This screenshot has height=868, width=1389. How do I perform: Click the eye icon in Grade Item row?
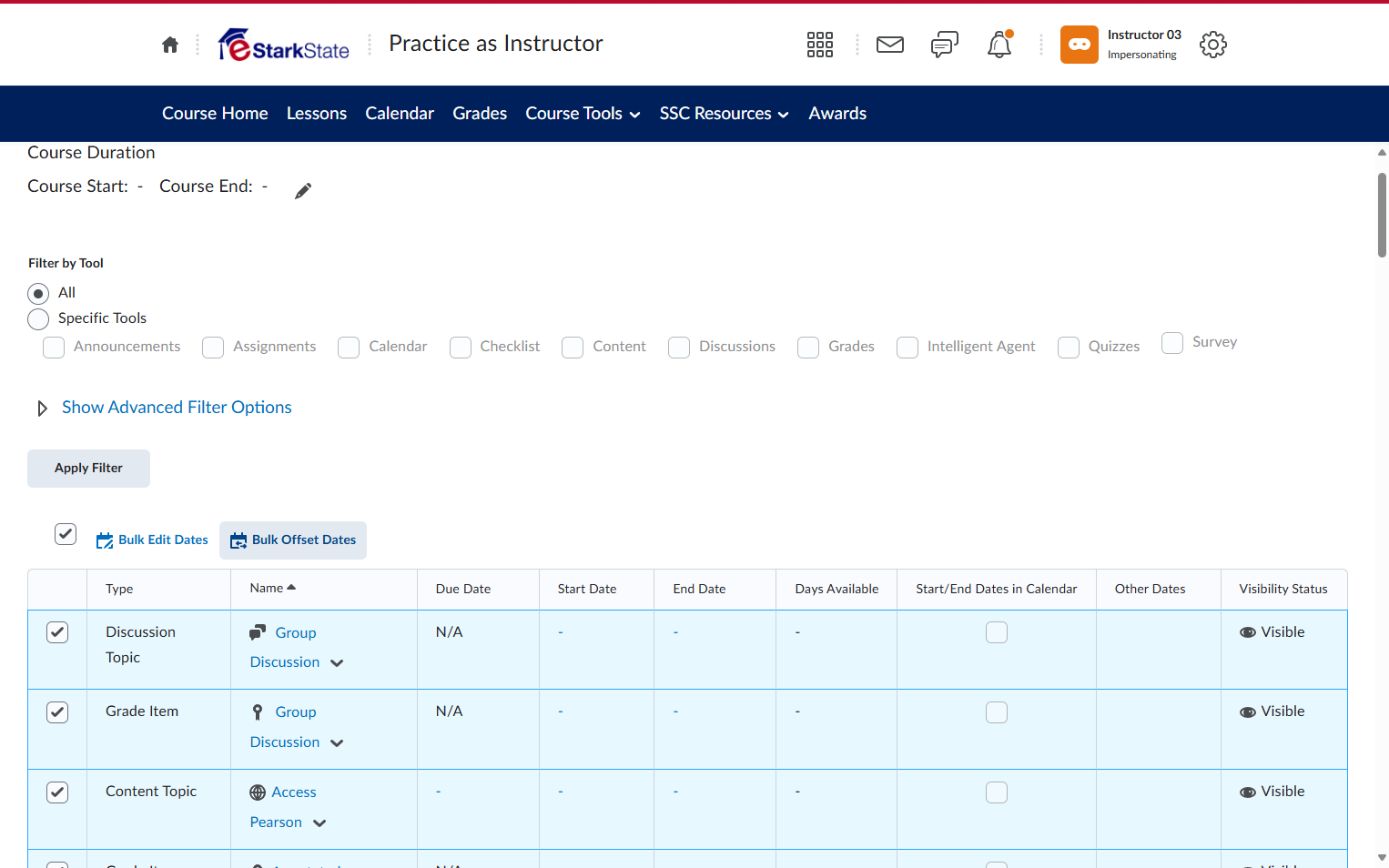tap(1248, 712)
